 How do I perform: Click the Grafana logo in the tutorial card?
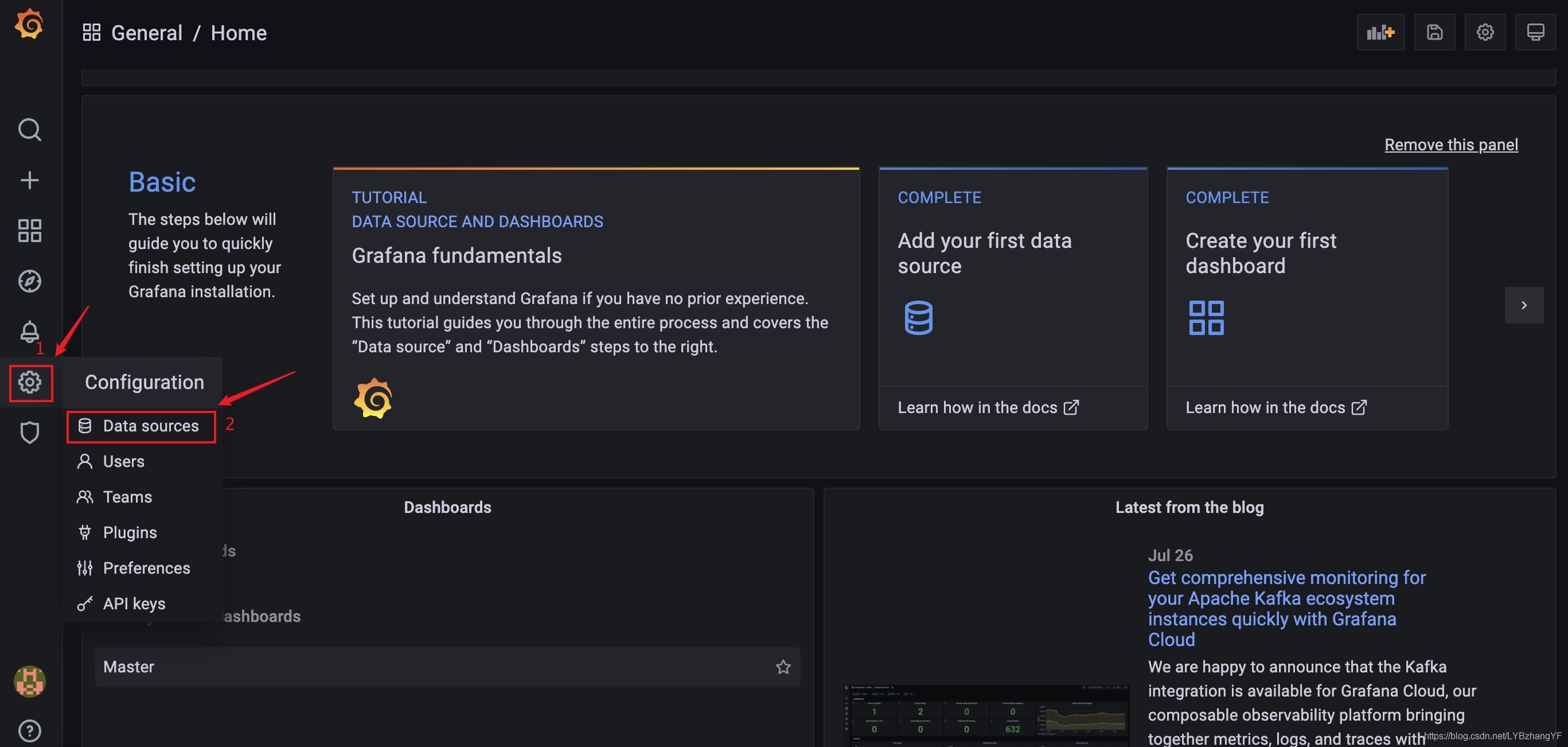point(373,399)
